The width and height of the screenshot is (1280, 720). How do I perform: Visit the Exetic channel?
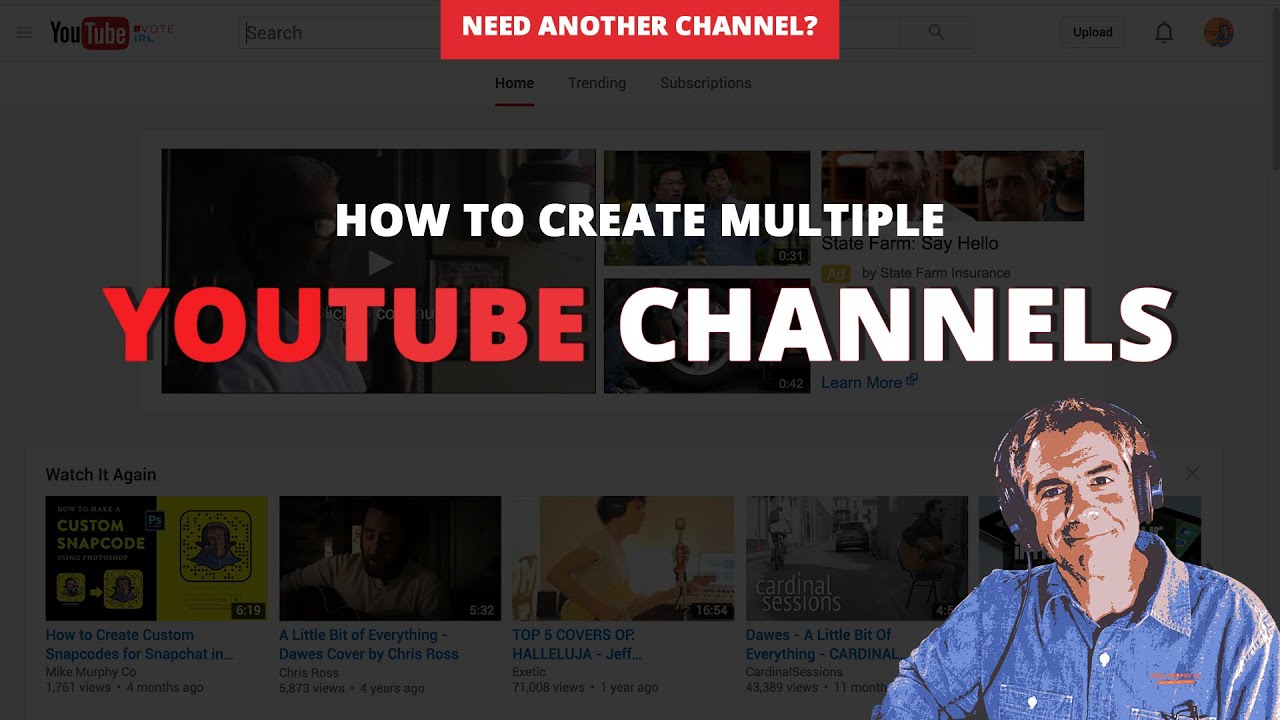pyautogui.click(x=531, y=672)
